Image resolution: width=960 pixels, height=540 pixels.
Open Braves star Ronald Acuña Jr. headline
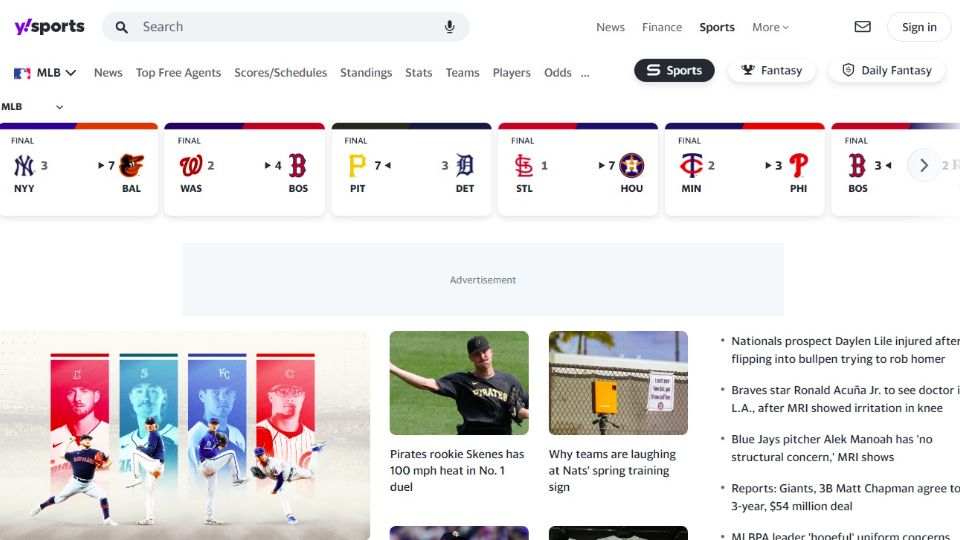coord(844,399)
